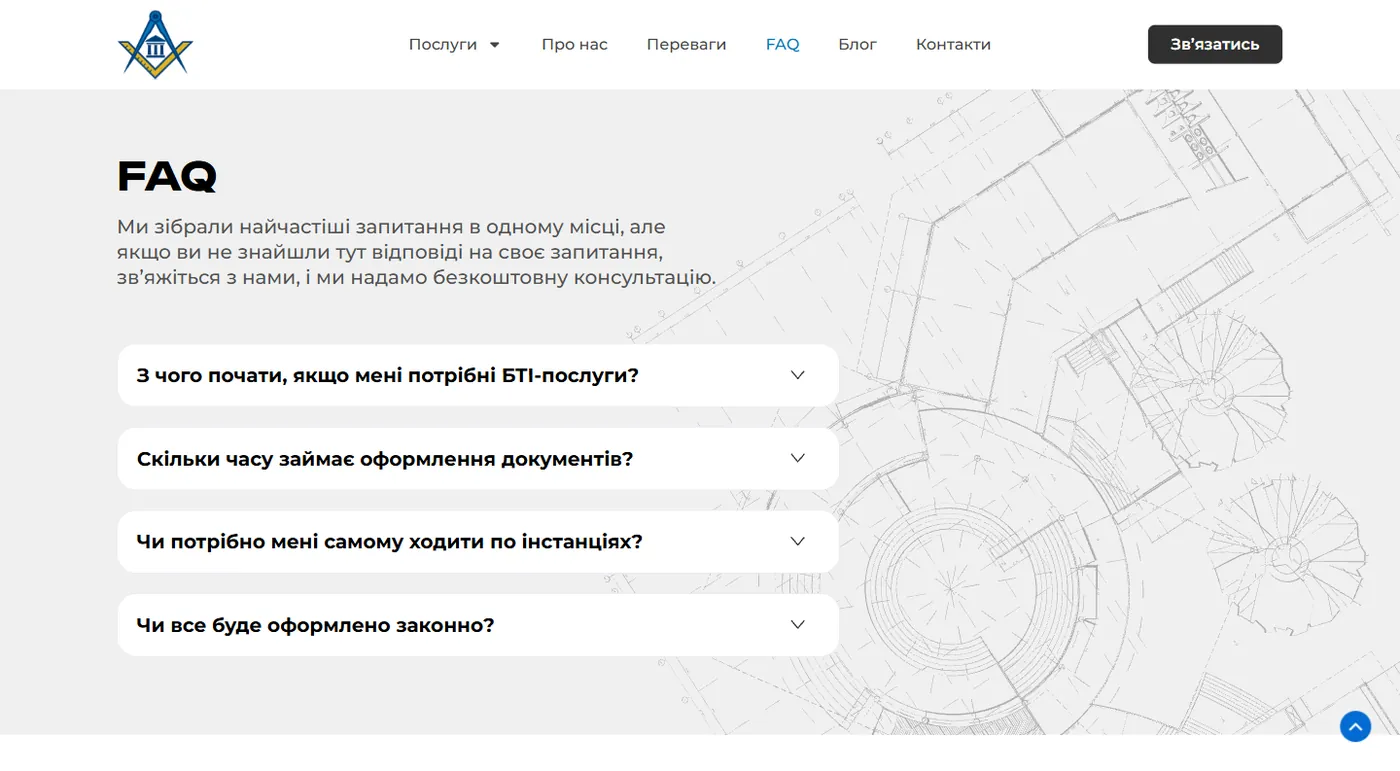Expand chevron for оформлення документів question

click(797, 458)
